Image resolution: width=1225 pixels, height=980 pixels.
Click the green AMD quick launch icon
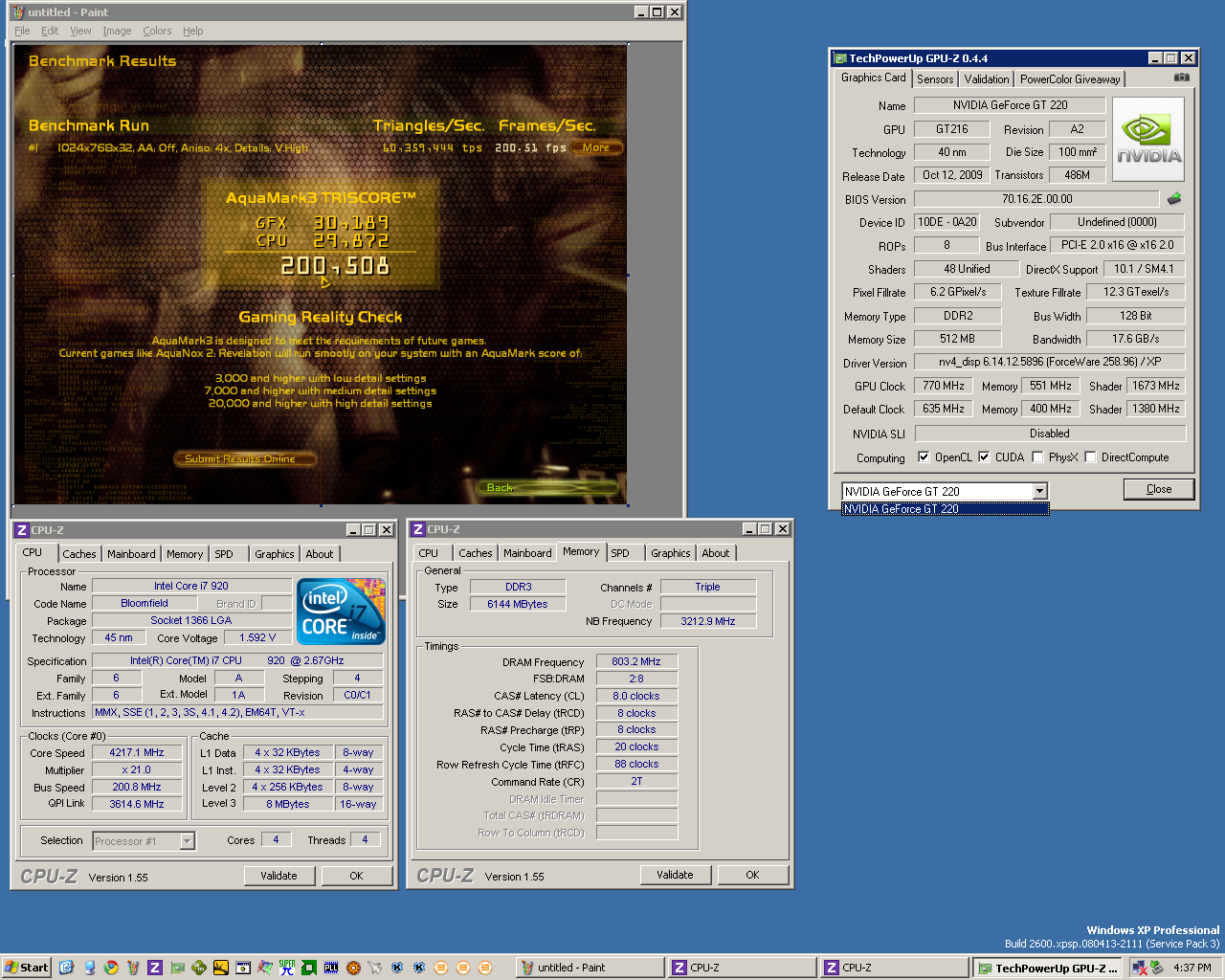click(308, 968)
